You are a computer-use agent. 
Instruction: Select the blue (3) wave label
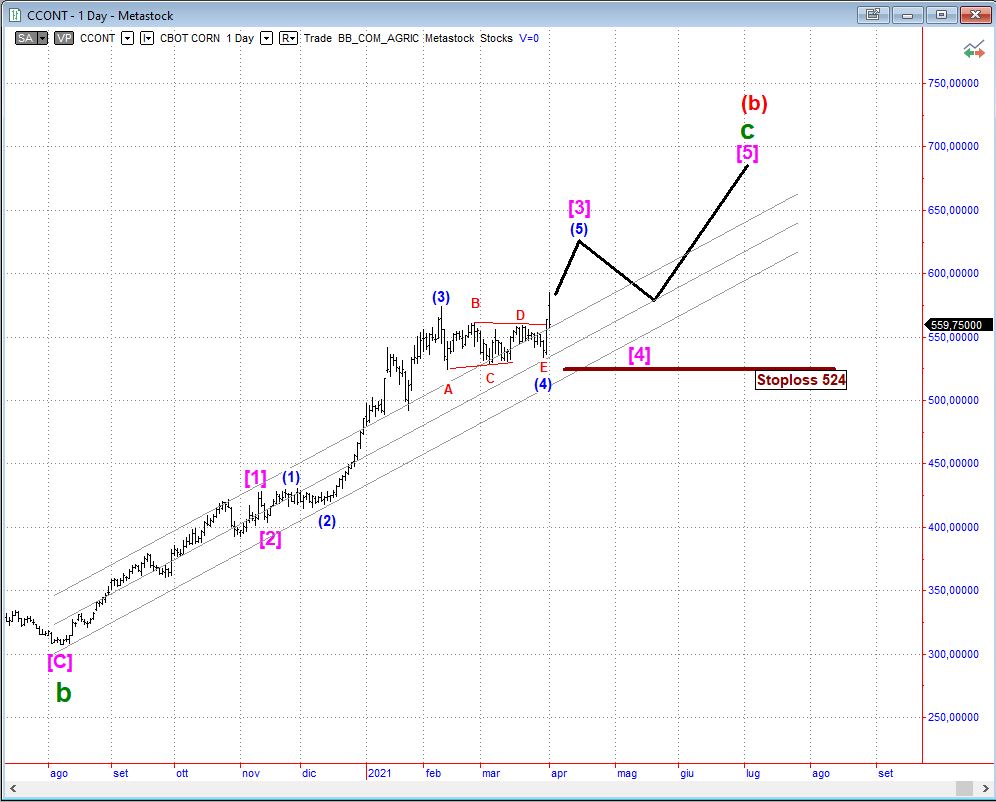tap(441, 297)
